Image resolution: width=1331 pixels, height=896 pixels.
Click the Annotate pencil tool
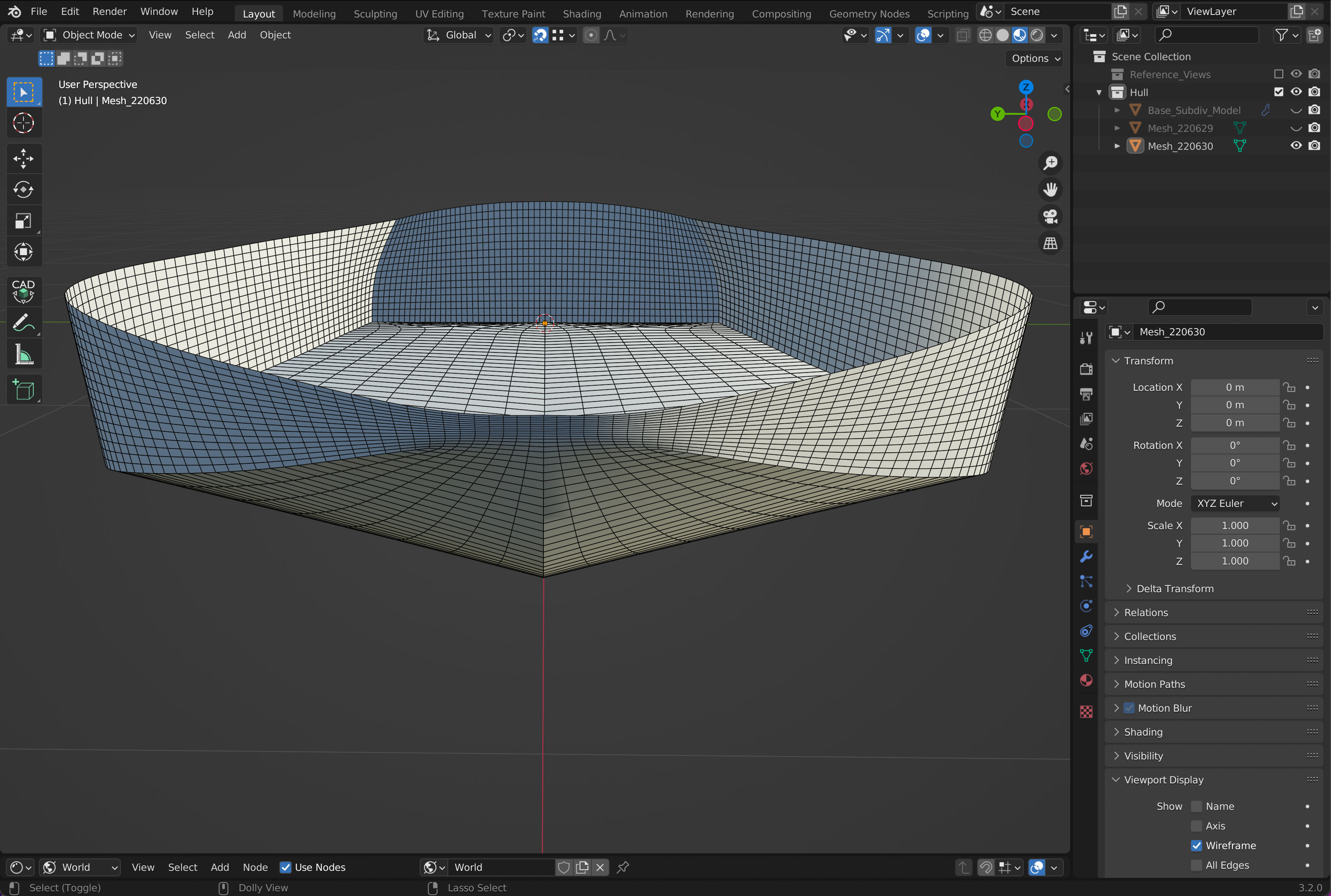click(23, 323)
